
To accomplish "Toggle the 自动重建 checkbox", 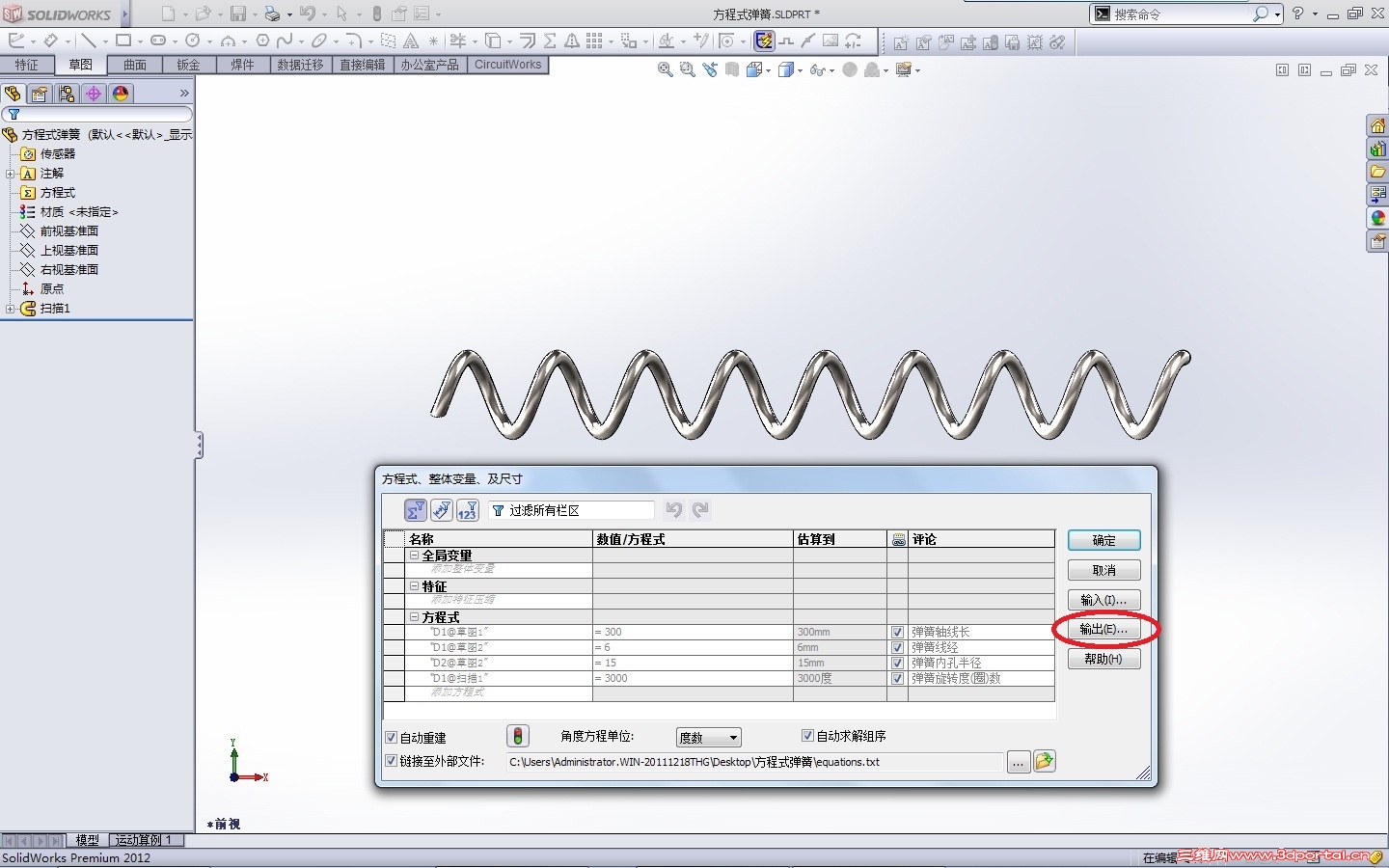I will 392,738.
